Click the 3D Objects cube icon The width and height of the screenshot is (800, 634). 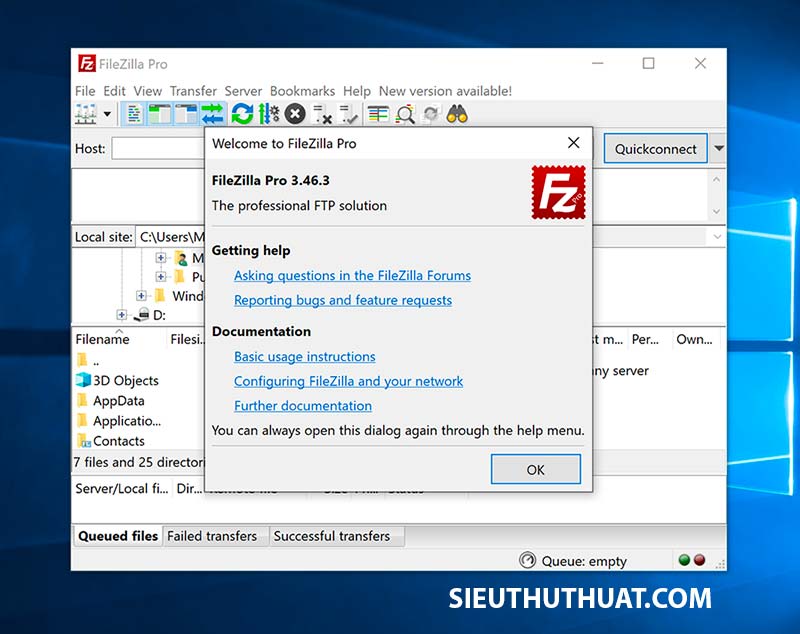pyautogui.click(x=83, y=380)
